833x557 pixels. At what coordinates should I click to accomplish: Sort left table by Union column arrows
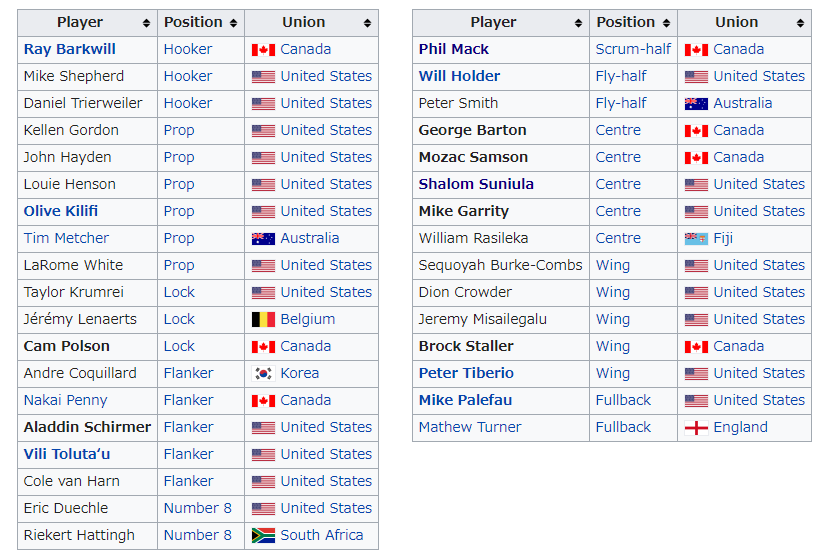pyautogui.click(x=367, y=23)
